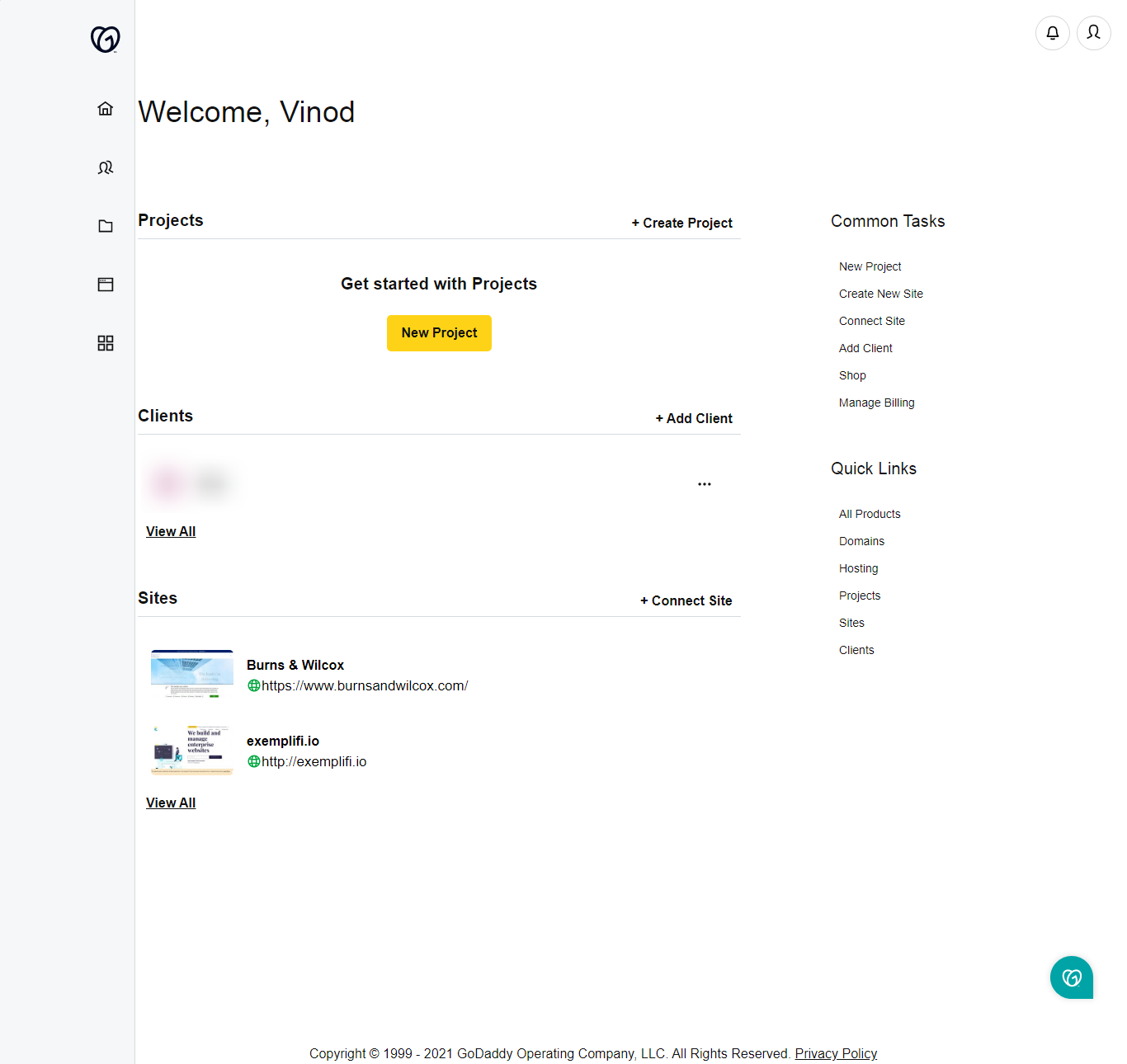Expand the client's three-dot options menu
This screenshot has height=1064, width=1127.
(x=704, y=484)
